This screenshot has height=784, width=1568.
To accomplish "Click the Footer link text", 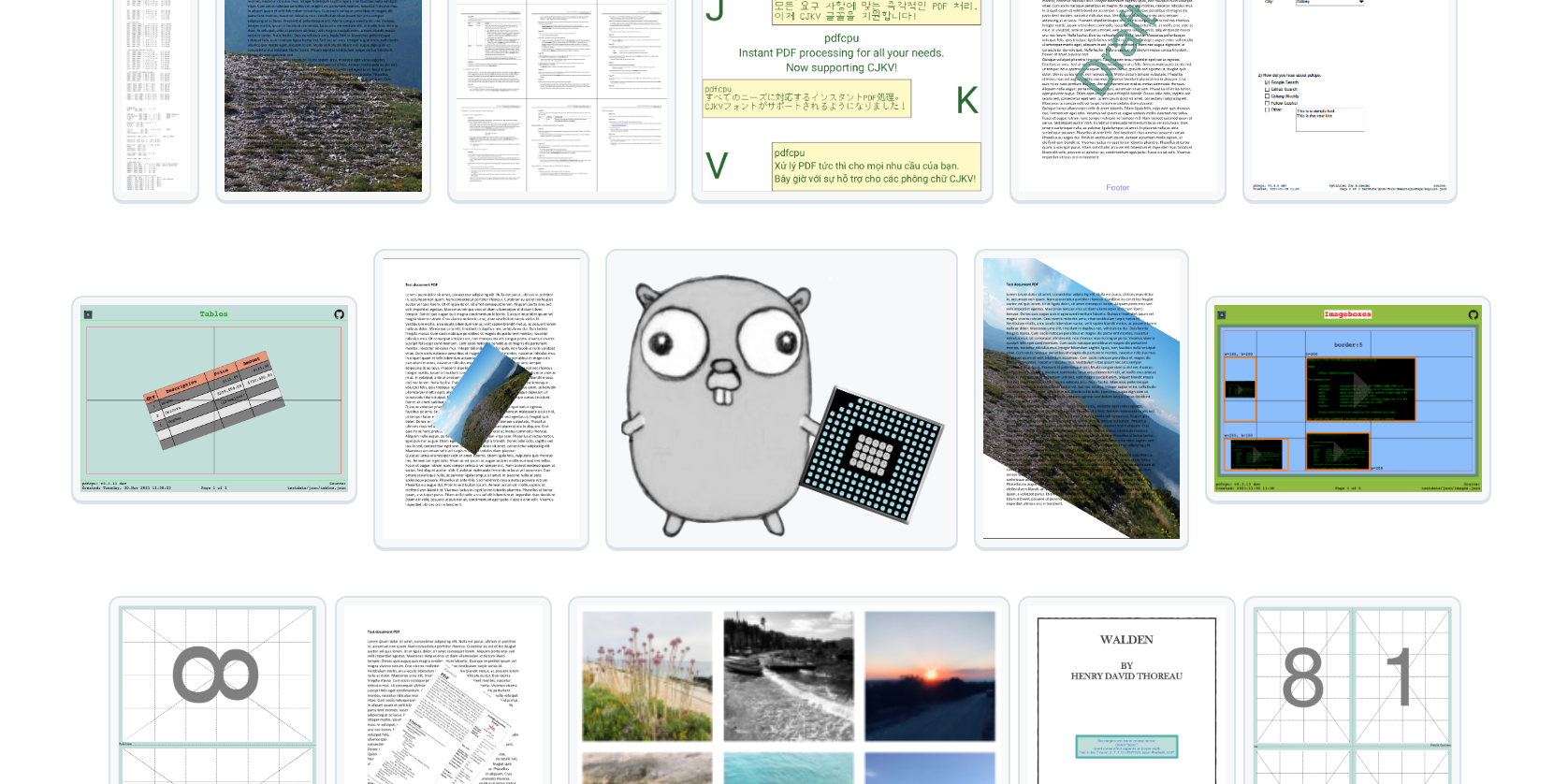I will tap(1117, 188).
